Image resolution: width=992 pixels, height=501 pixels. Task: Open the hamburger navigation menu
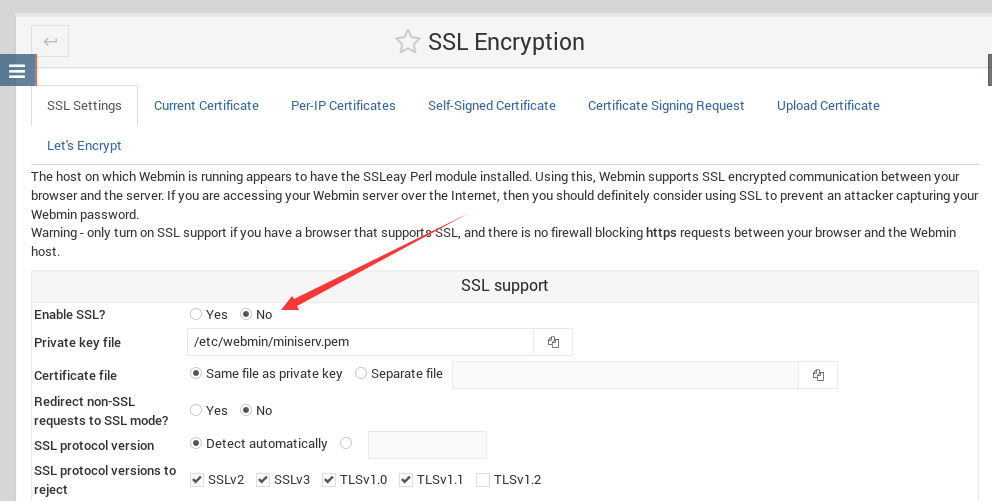point(18,70)
